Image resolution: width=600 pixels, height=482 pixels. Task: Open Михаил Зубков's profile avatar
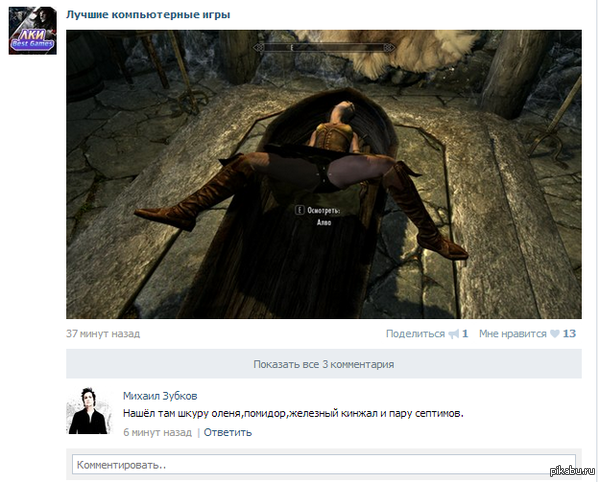tap(89, 410)
